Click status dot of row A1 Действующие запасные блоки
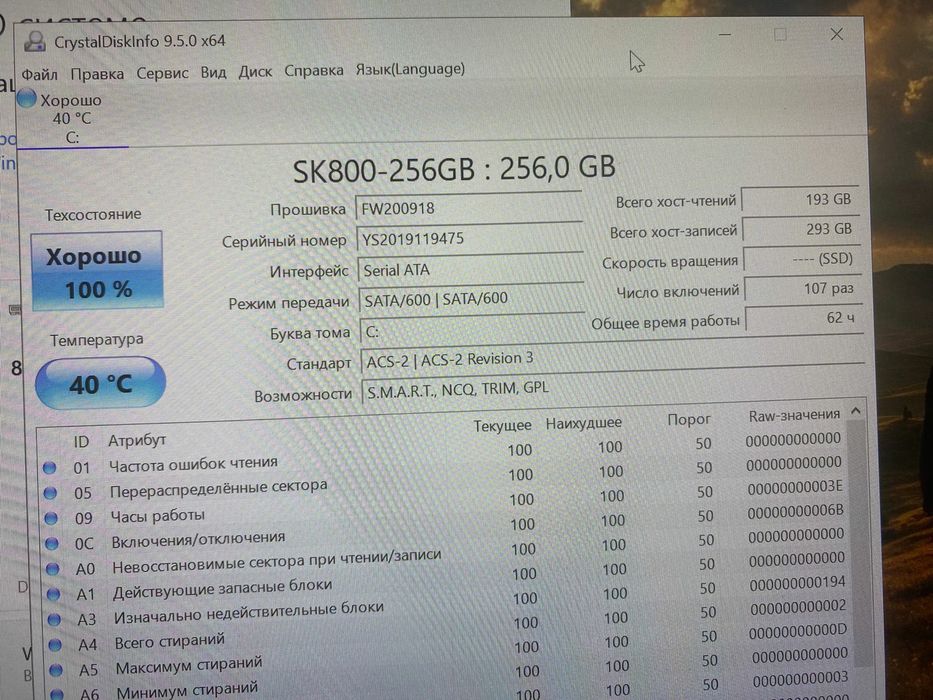 54,594
